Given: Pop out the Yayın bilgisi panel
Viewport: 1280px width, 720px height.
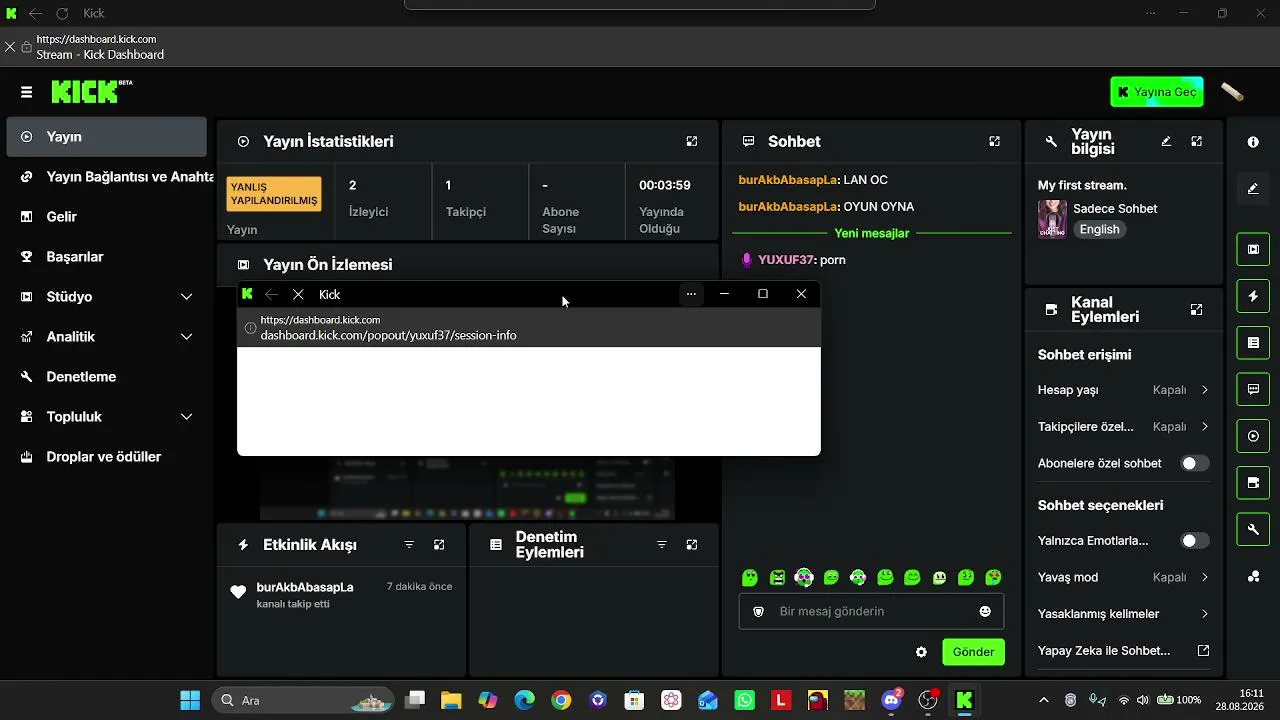Looking at the screenshot, I should pyautogui.click(x=1196, y=142).
